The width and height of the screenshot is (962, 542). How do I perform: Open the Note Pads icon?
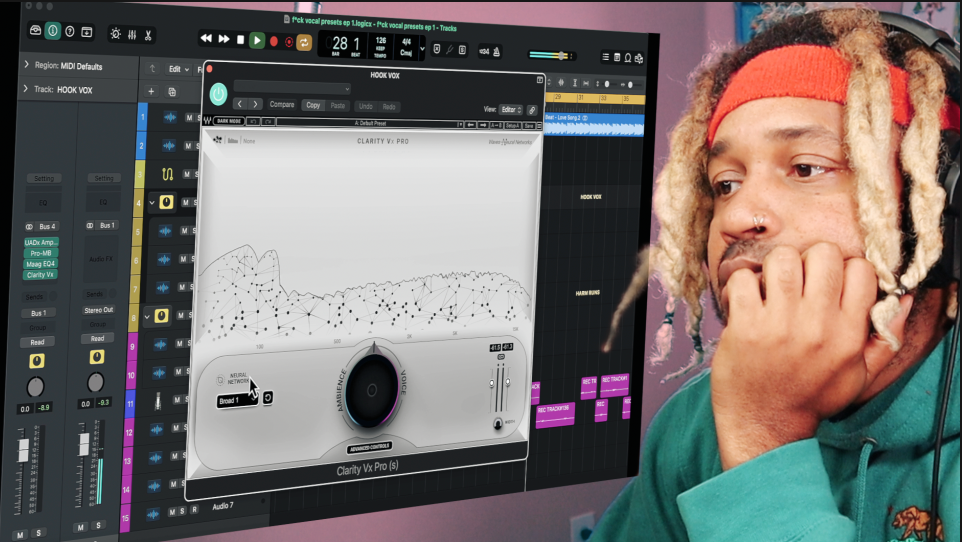[x=617, y=57]
